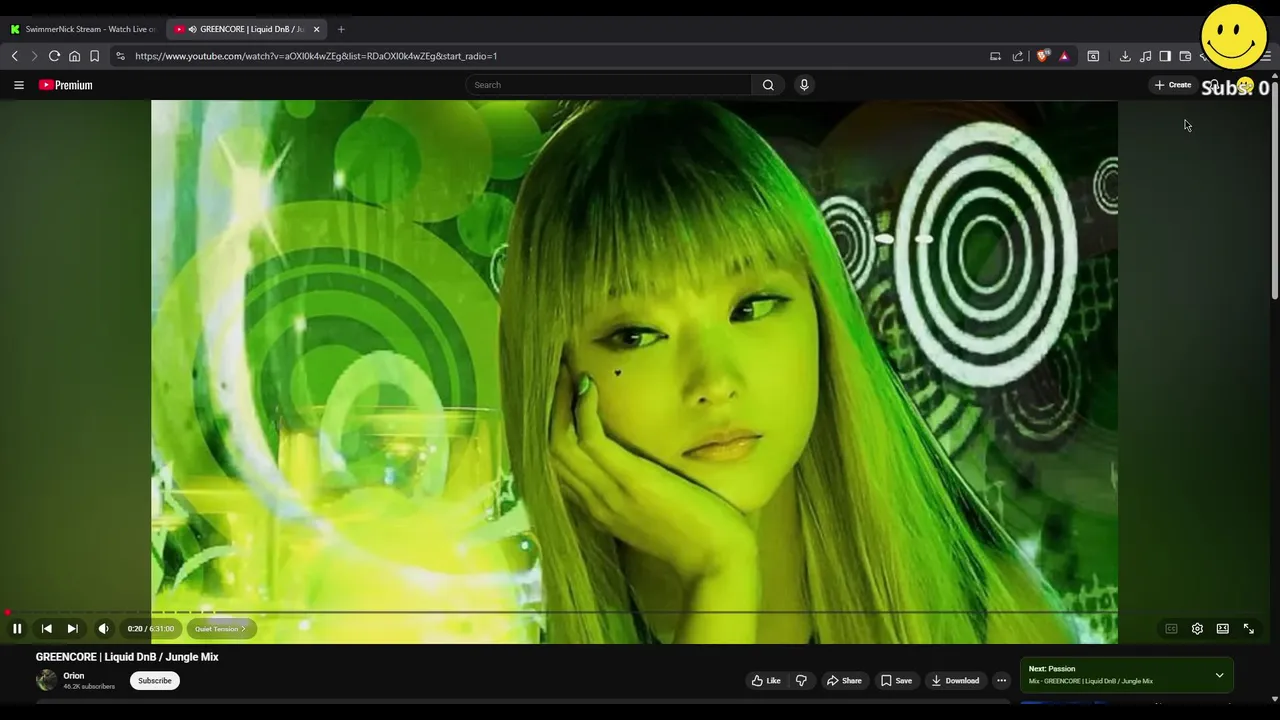Open a new browser tab
Viewport: 1280px width, 720px height.
(341, 29)
